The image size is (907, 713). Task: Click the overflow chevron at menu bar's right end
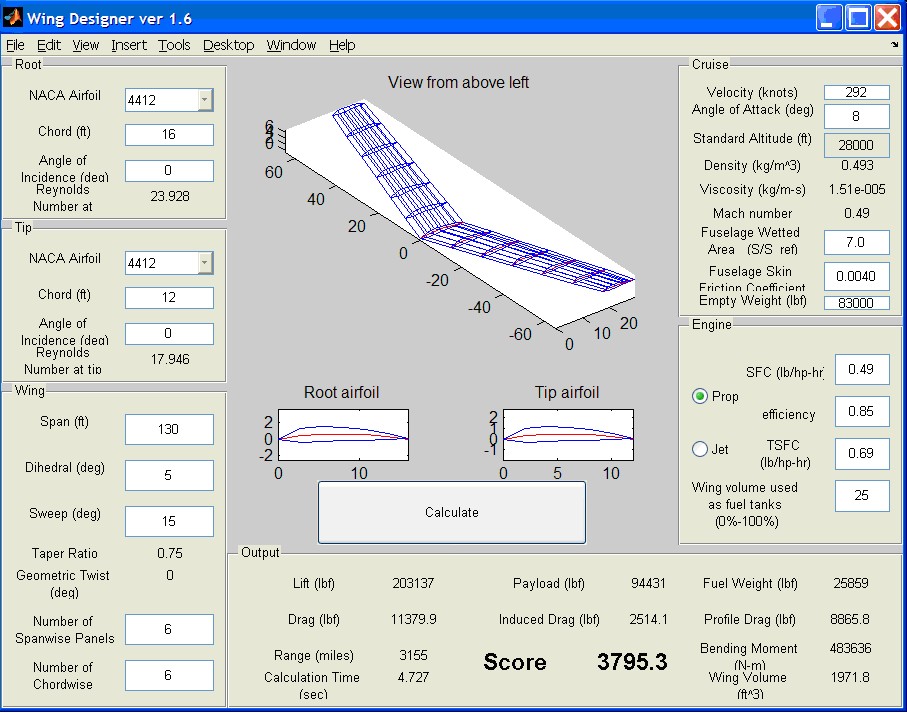click(x=897, y=45)
